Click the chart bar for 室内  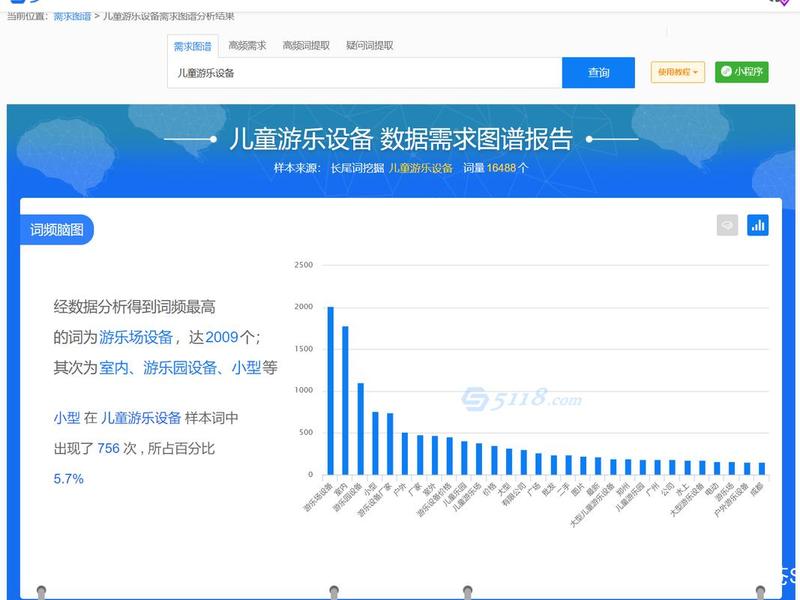[345, 401]
